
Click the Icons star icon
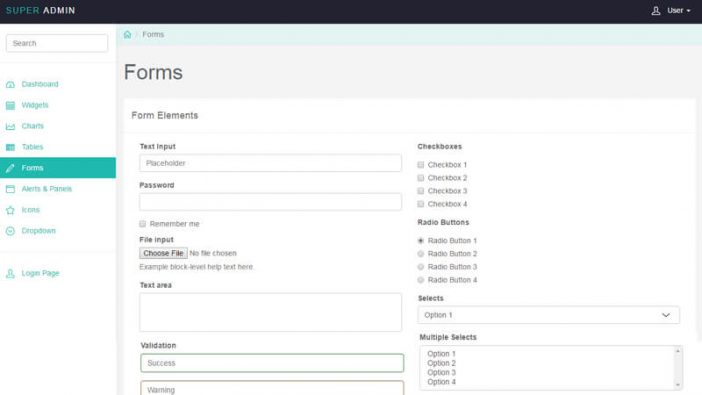tap(10, 210)
